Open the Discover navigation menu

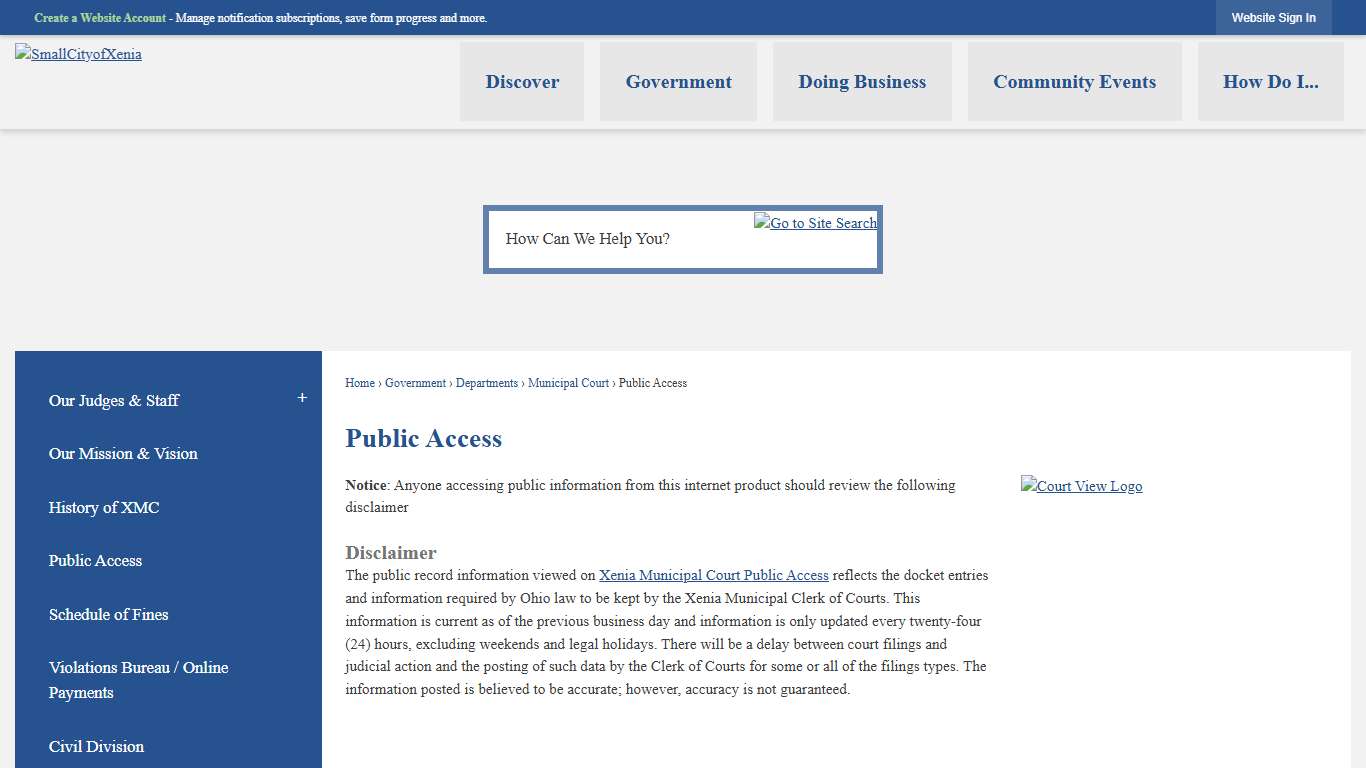click(522, 81)
